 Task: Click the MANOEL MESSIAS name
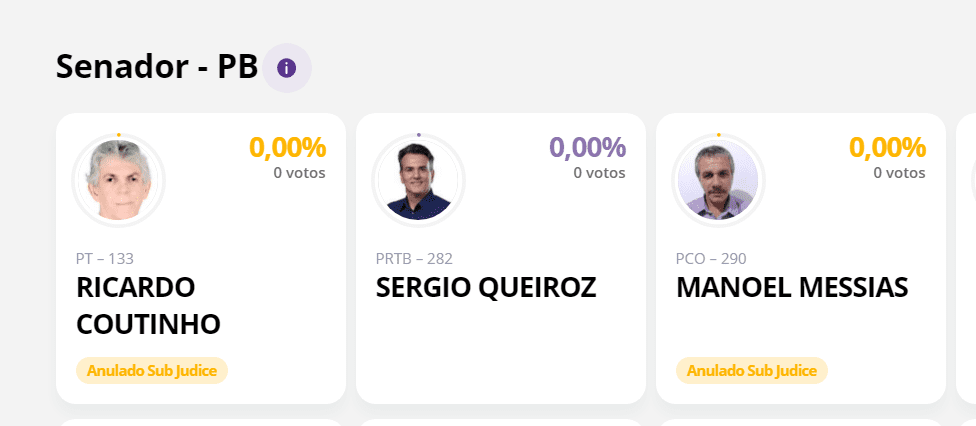[x=792, y=287]
